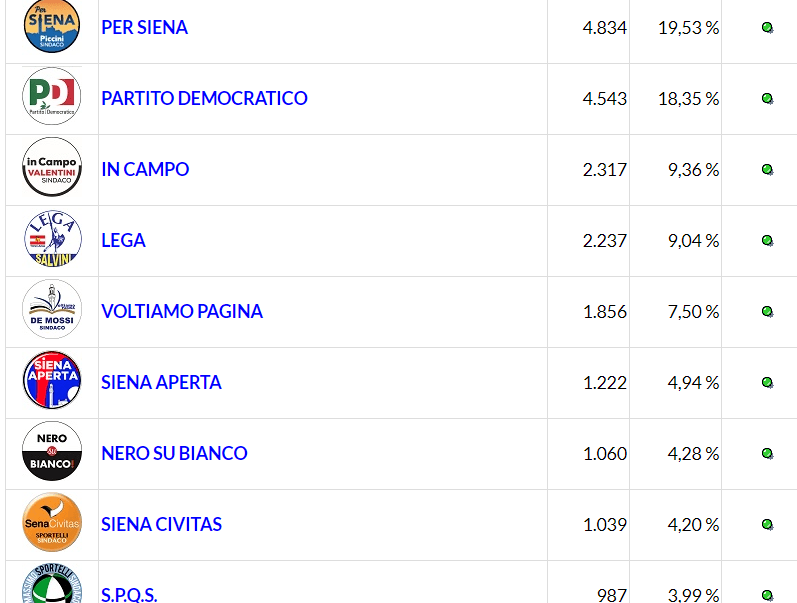Screen dimensions: 797x603
Task: Click the Partito Democratico PD logo
Action: pos(52,98)
